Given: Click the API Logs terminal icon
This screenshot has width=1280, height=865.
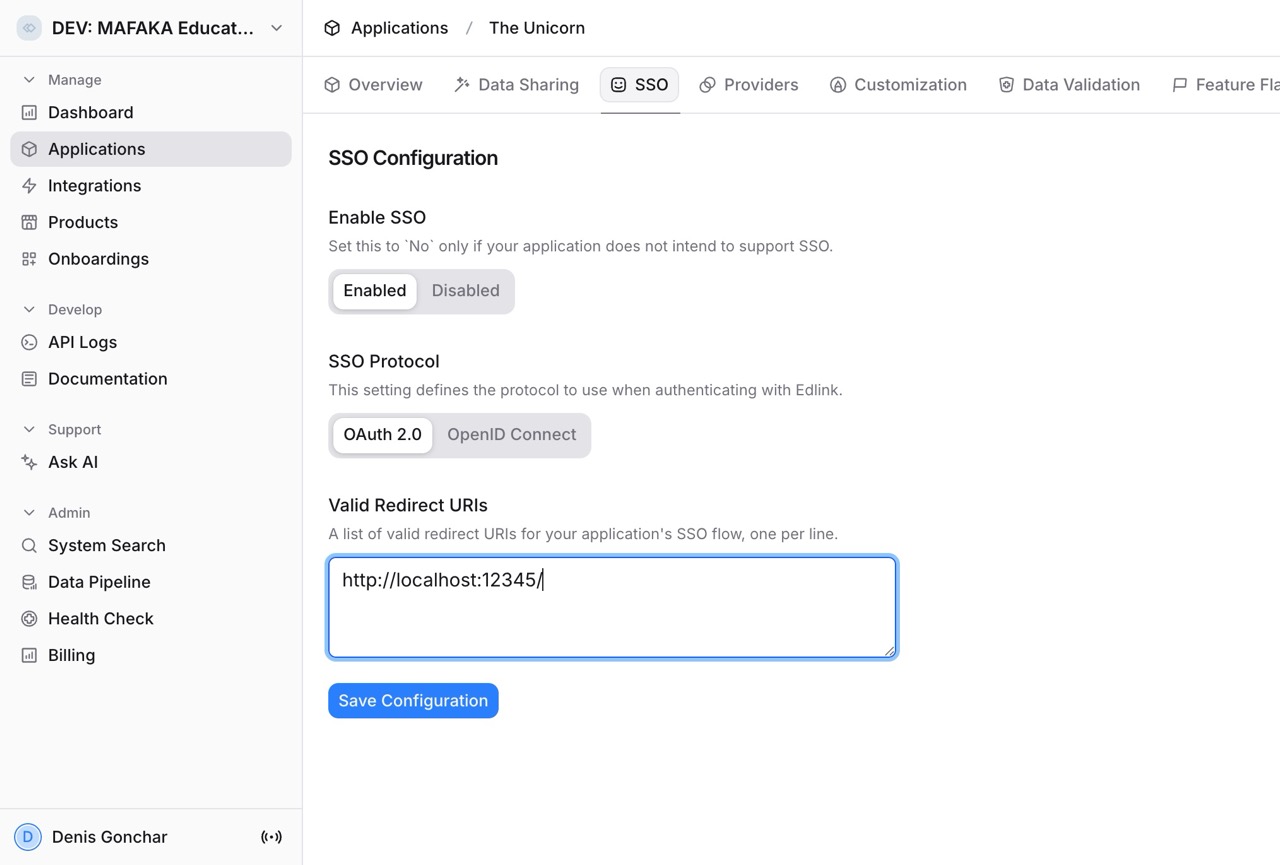Looking at the screenshot, I should pos(29,342).
